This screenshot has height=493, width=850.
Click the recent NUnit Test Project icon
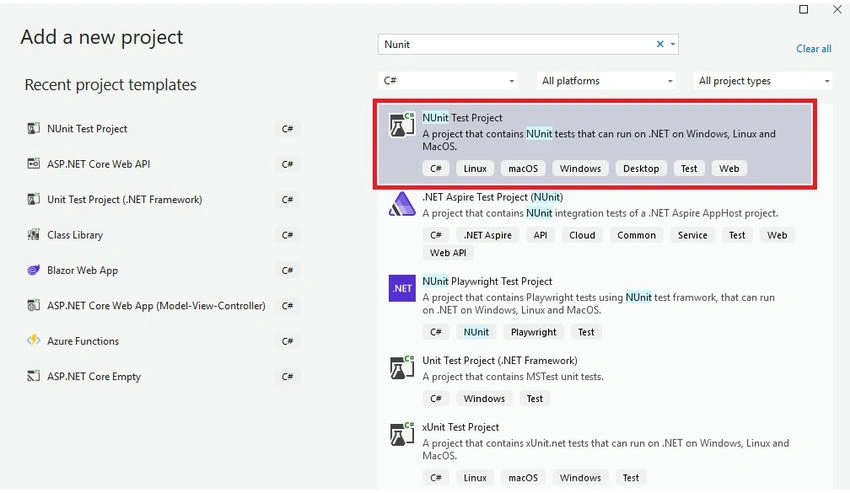tap(34, 129)
